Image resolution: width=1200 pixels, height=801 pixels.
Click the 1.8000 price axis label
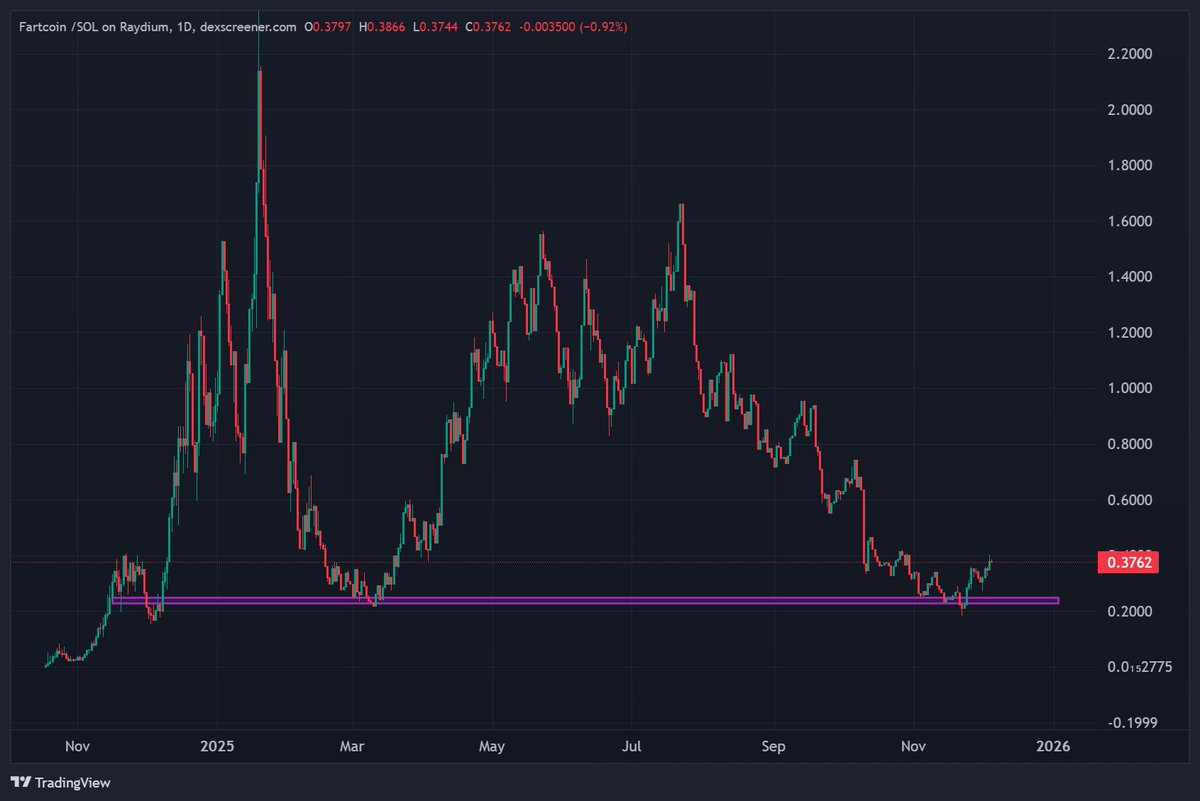click(x=1130, y=165)
